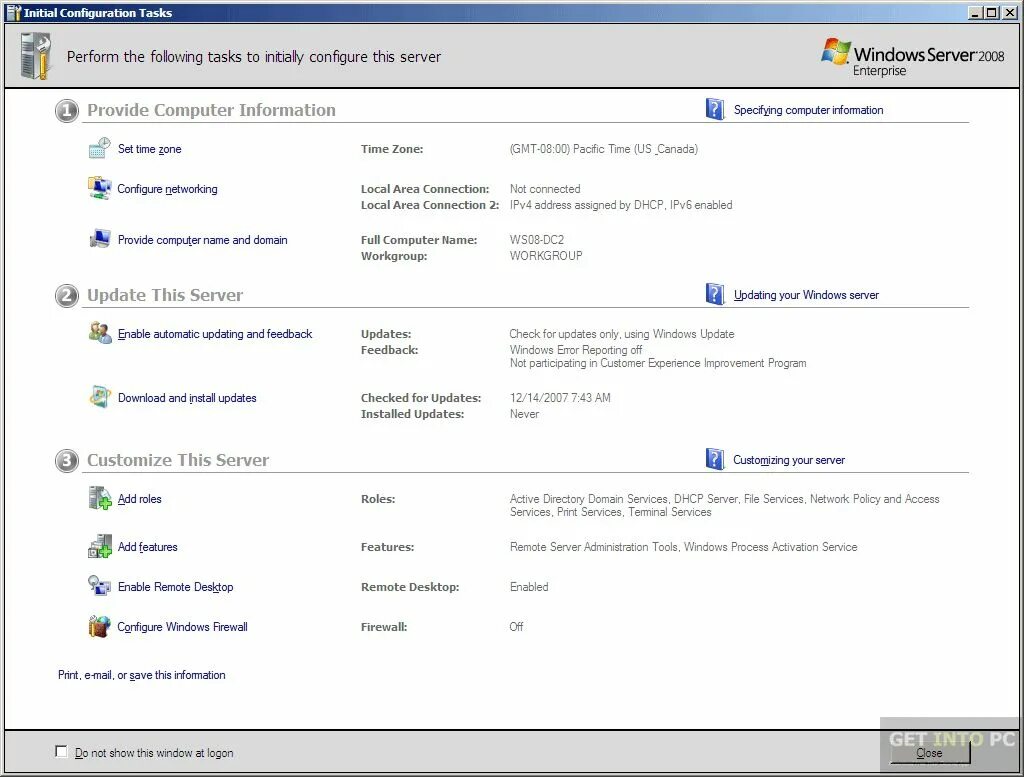The width and height of the screenshot is (1024, 777).
Task: Click help icon beside Specifying computer information
Action: (x=715, y=109)
